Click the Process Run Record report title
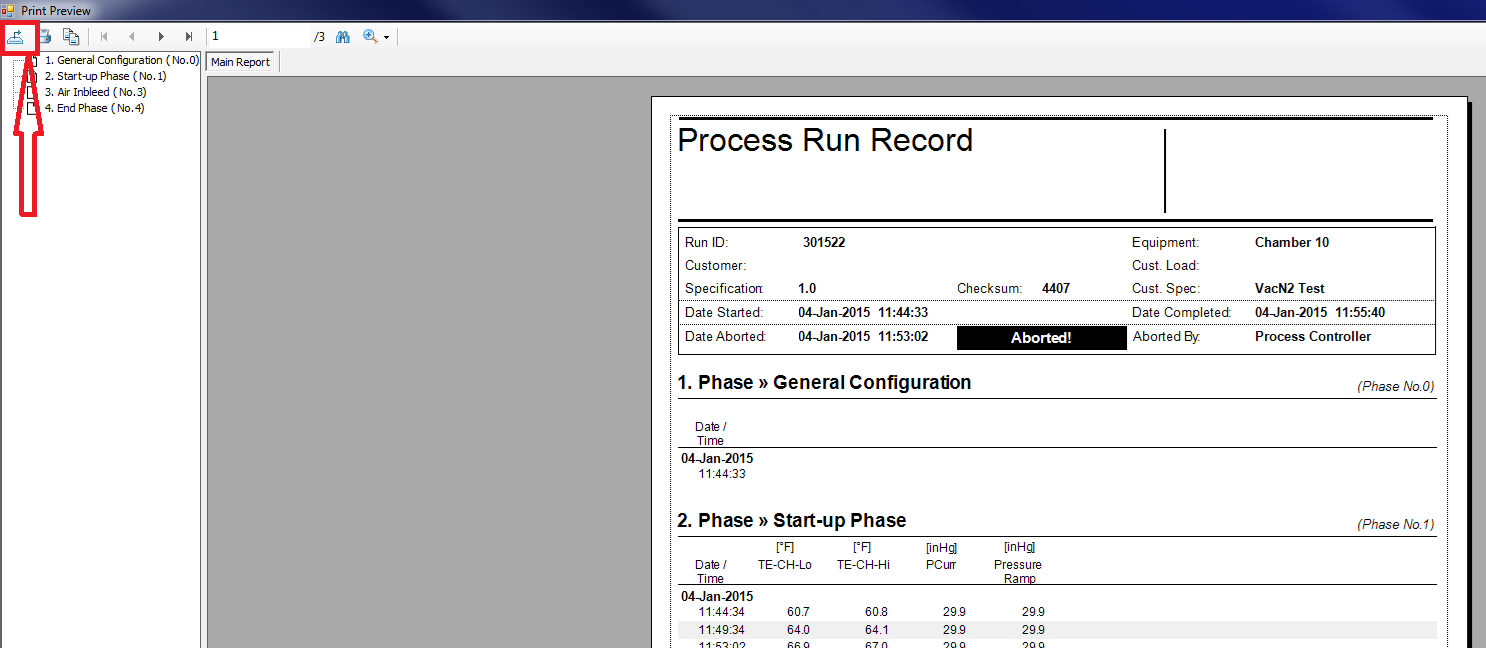The image size is (1486, 648). click(825, 141)
